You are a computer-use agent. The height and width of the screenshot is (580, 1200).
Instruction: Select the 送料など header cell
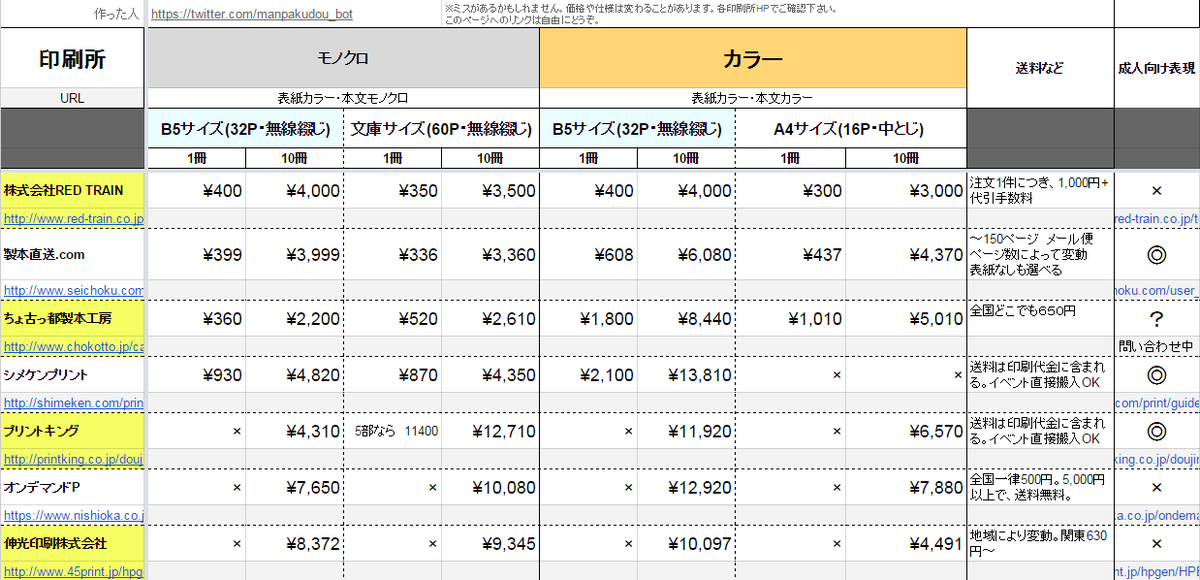pos(1040,68)
